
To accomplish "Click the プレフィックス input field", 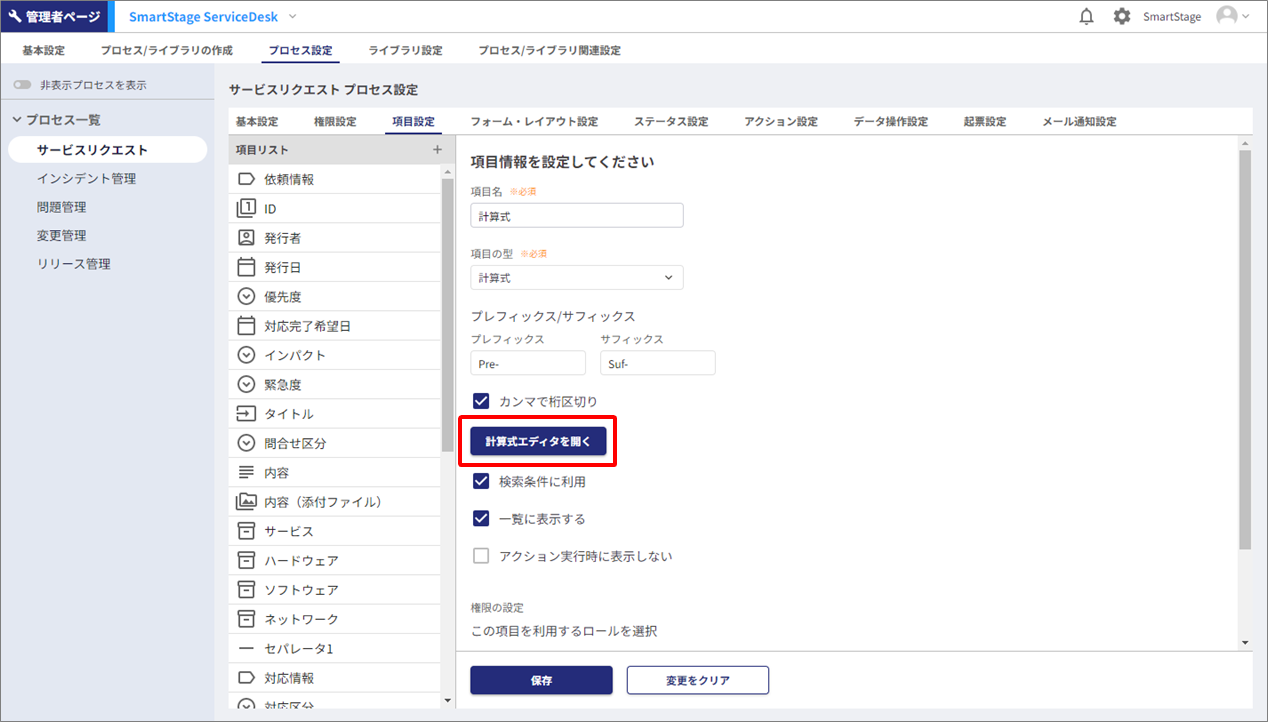I will [528, 363].
